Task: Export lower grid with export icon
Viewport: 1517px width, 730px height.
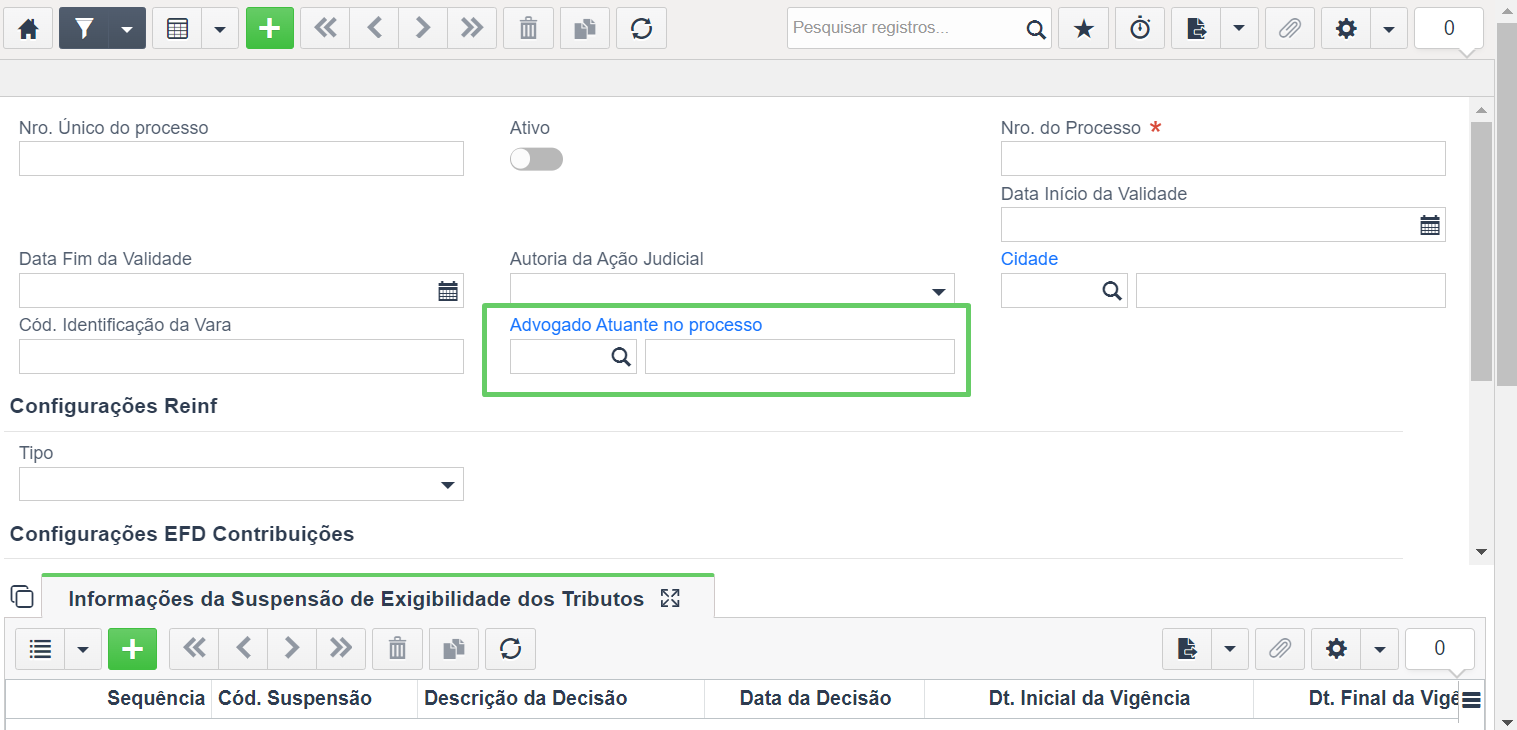Action: coord(1187,649)
